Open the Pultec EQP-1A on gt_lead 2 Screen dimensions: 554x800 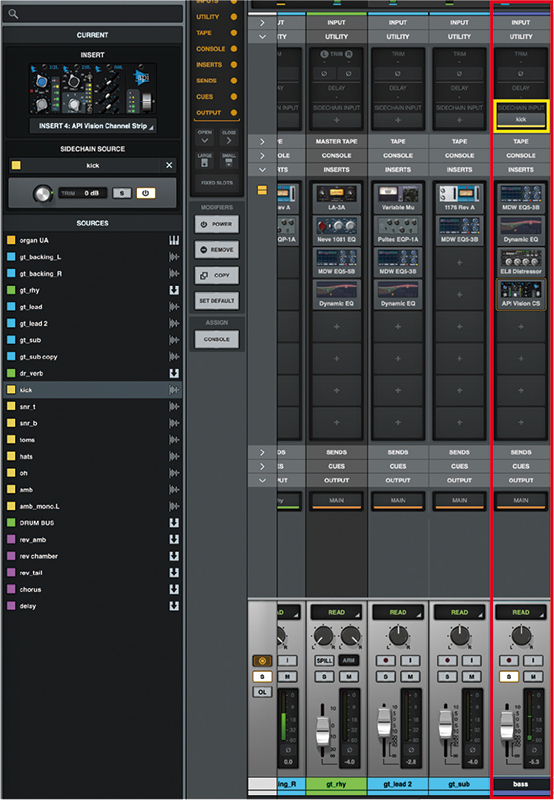[x=398, y=230]
